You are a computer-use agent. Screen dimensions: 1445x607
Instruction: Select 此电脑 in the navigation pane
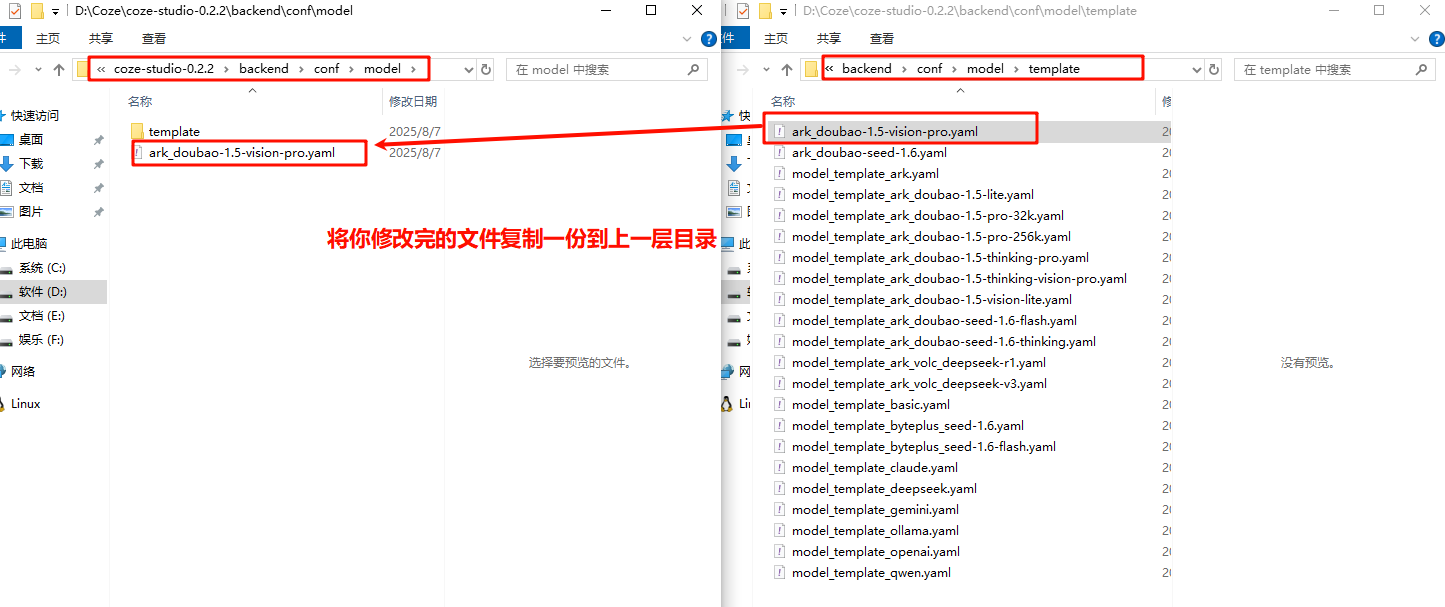click(x=29, y=243)
